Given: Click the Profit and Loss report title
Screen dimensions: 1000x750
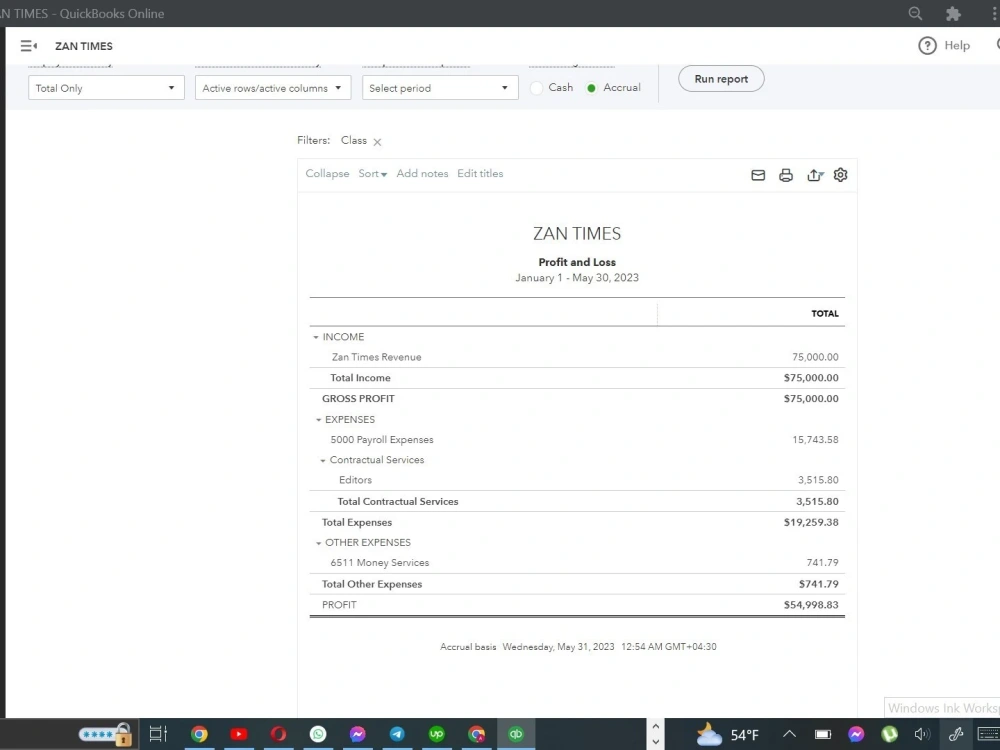Looking at the screenshot, I should click(577, 262).
